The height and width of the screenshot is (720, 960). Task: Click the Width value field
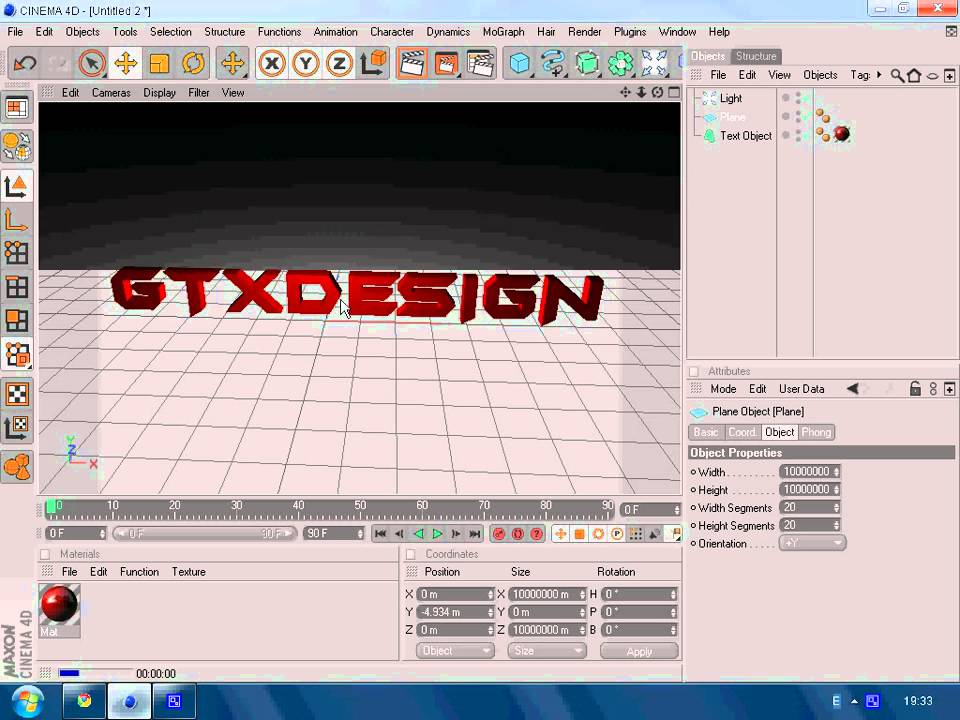pyautogui.click(x=806, y=471)
